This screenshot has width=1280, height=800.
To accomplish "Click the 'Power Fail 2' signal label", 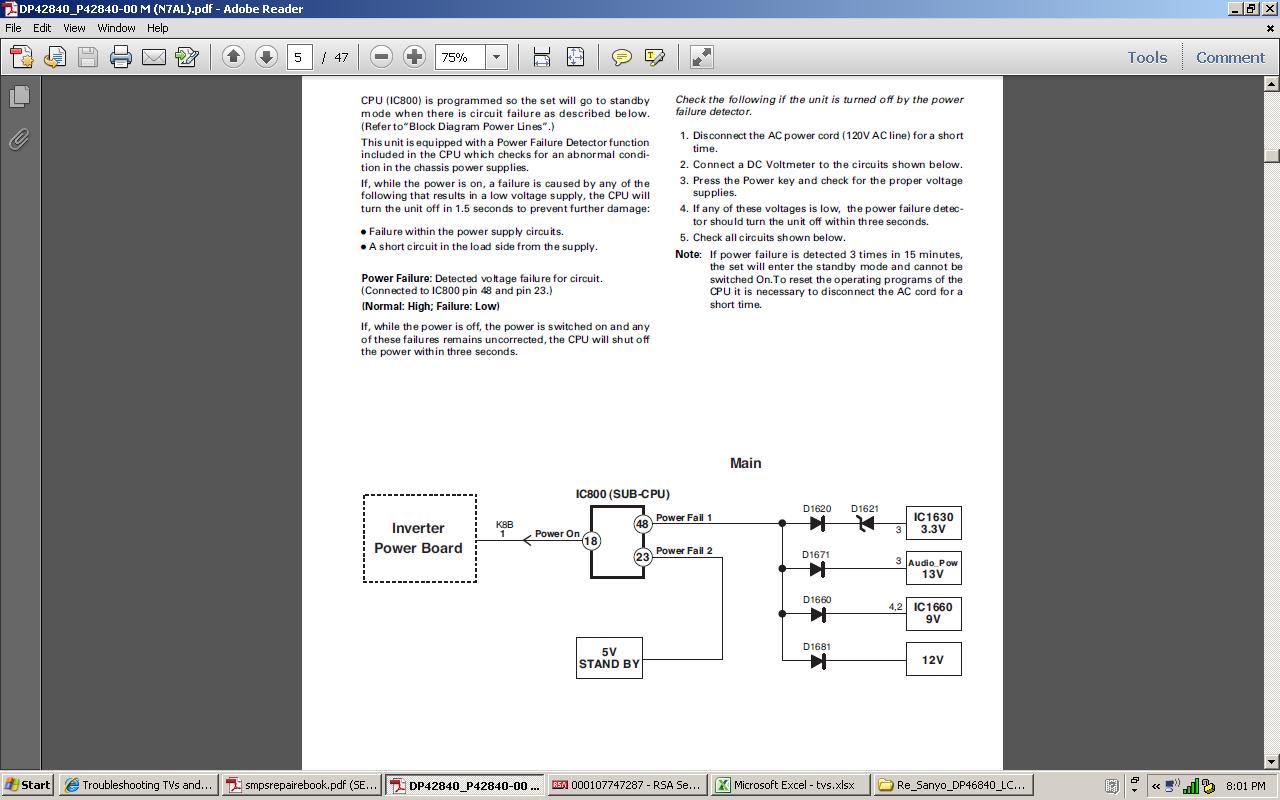I will [x=684, y=551].
